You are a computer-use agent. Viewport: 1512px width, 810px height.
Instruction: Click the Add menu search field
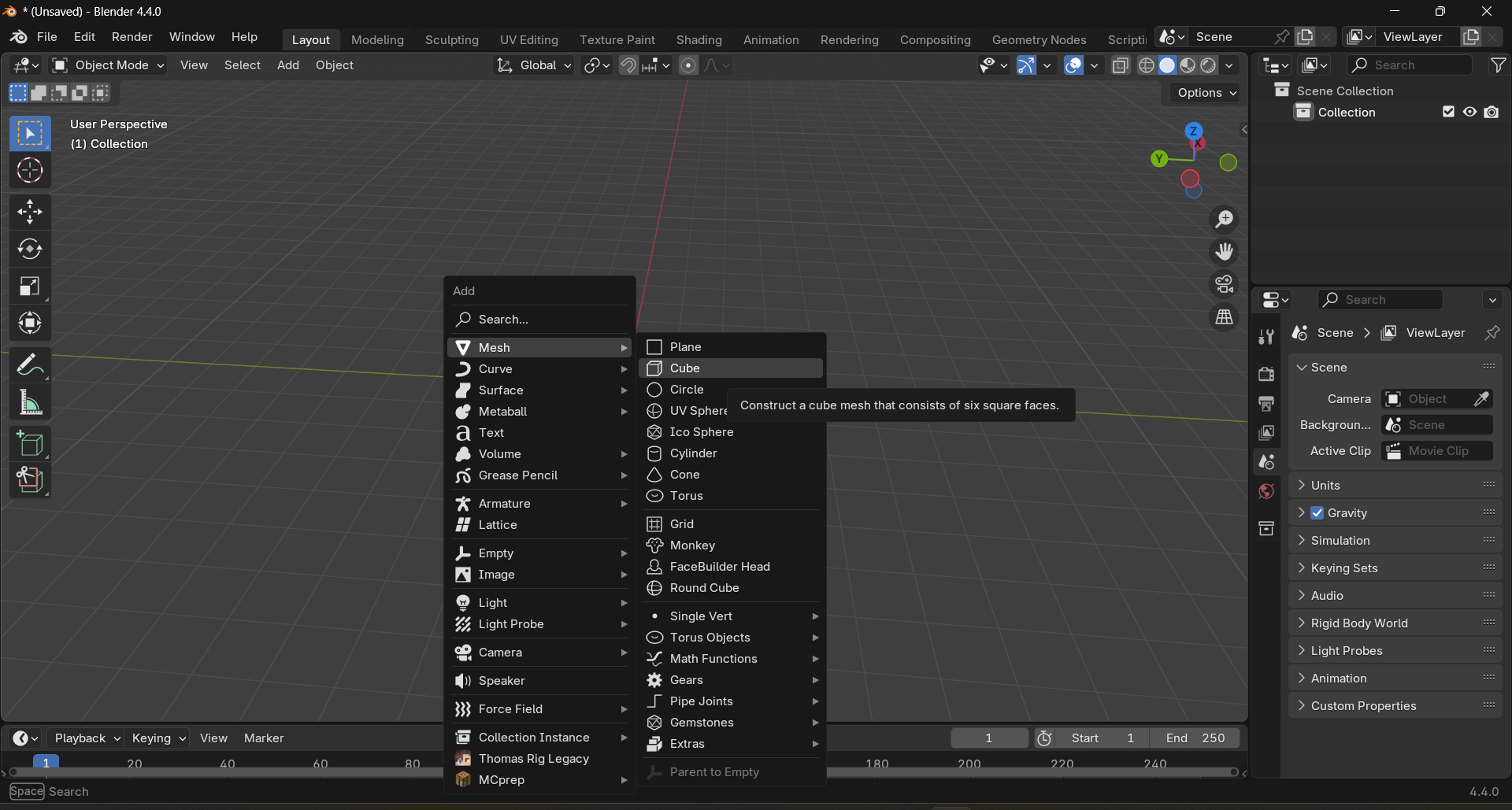(x=540, y=320)
